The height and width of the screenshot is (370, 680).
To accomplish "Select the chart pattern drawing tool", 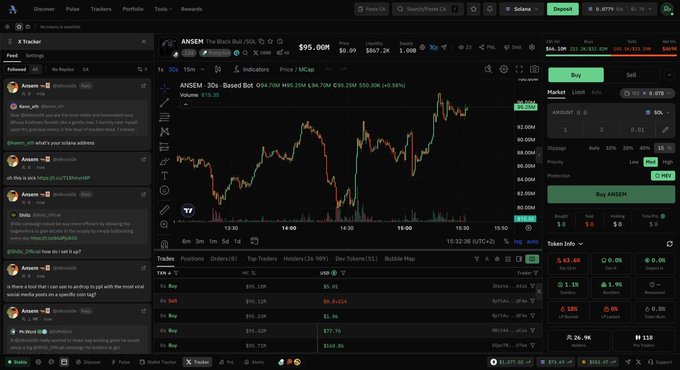I will click(164, 132).
